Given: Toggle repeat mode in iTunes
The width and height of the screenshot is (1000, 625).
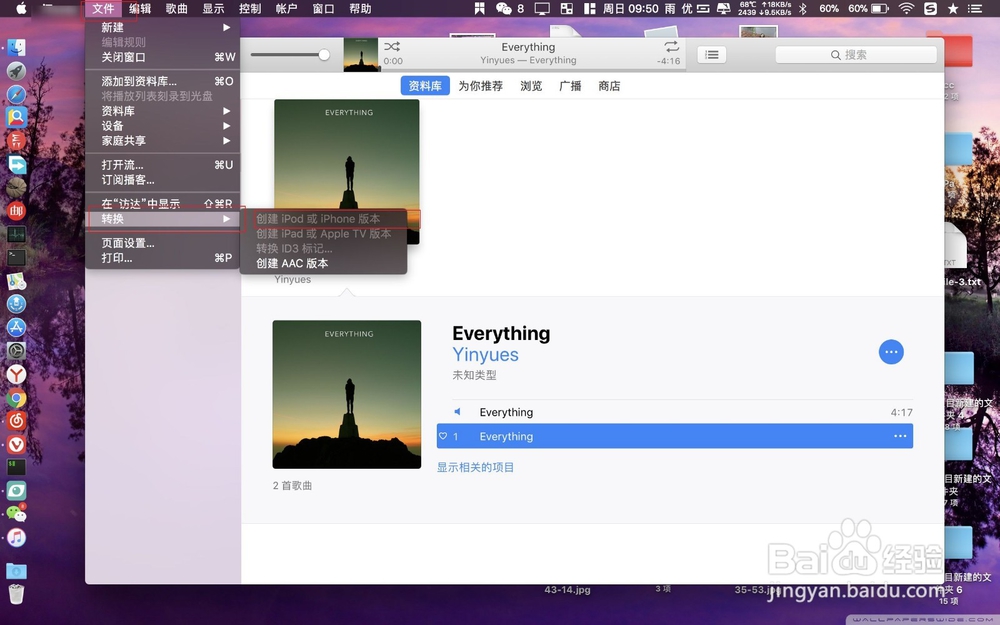Looking at the screenshot, I should 671,47.
